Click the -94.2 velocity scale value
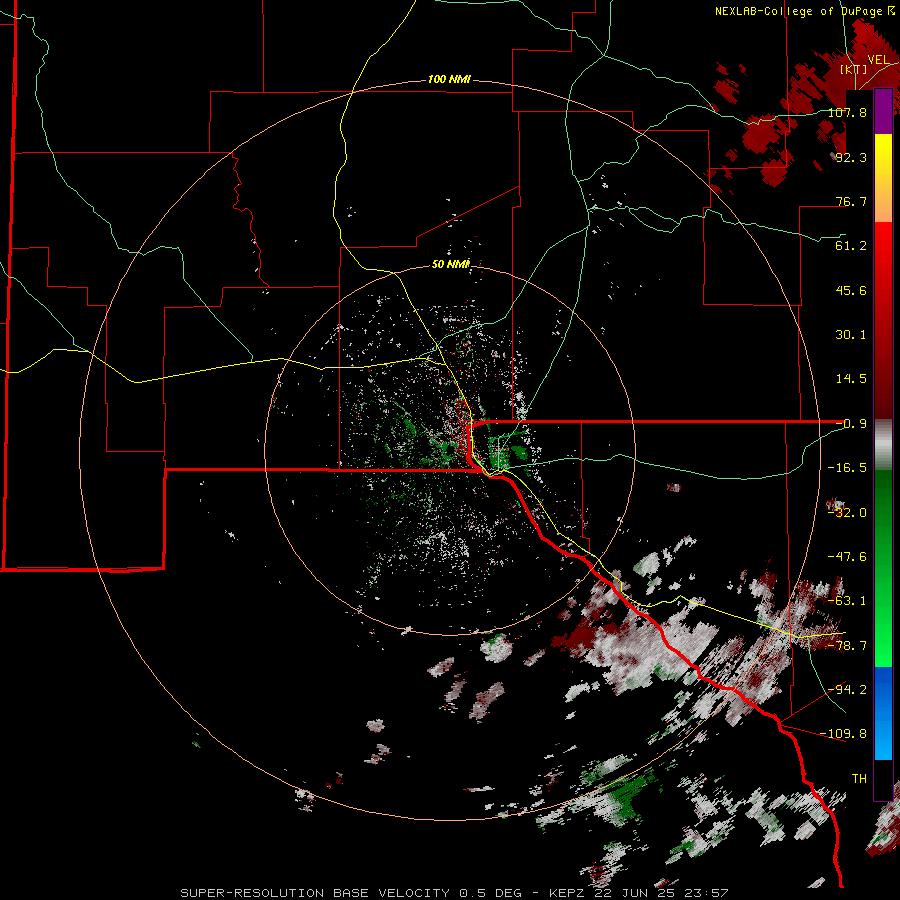The height and width of the screenshot is (900, 900). pos(848,690)
